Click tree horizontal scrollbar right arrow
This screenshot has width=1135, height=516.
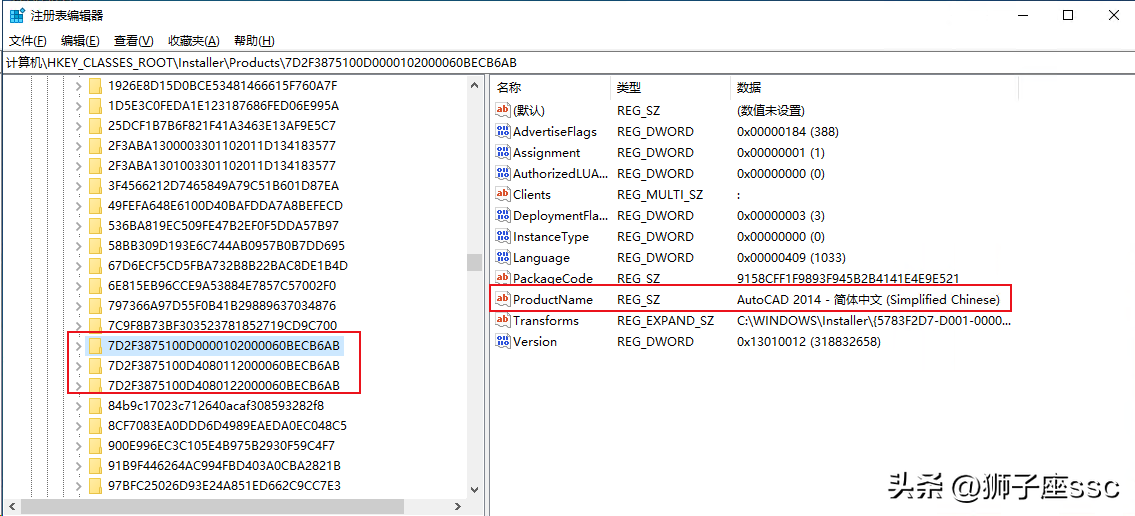(x=459, y=506)
